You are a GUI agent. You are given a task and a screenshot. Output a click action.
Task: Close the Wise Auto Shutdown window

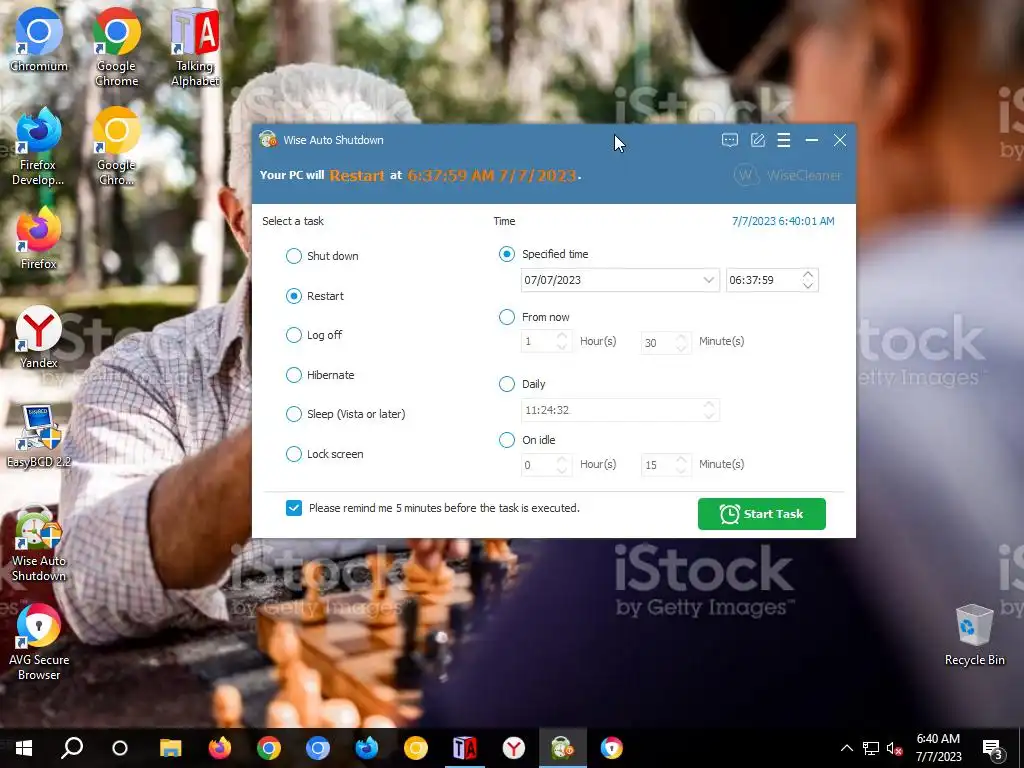(x=840, y=140)
